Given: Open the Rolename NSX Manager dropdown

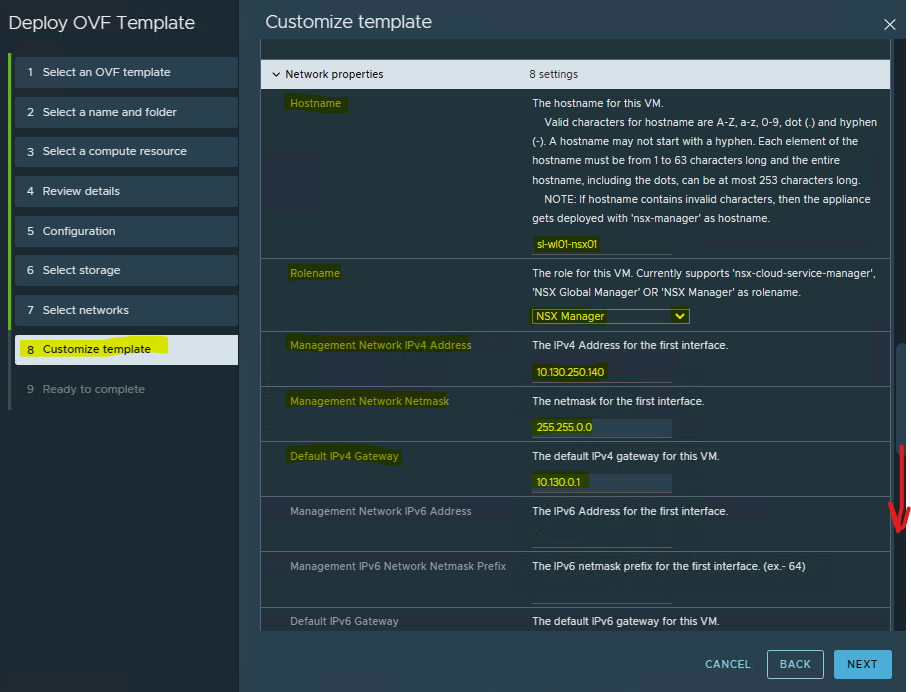Looking at the screenshot, I should pyautogui.click(x=610, y=316).
